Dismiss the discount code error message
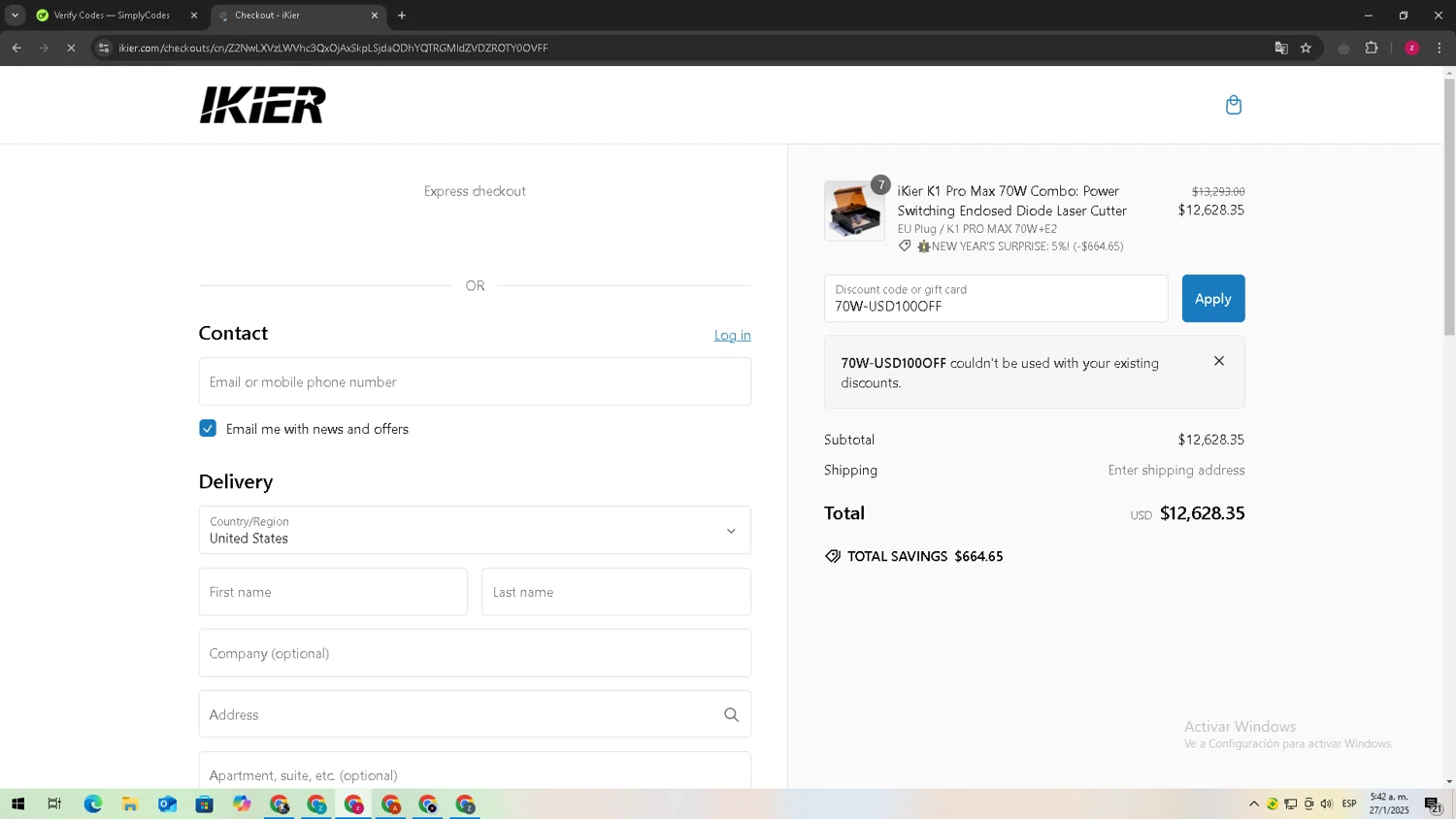1456x819 pixels. click(1219, 361)
